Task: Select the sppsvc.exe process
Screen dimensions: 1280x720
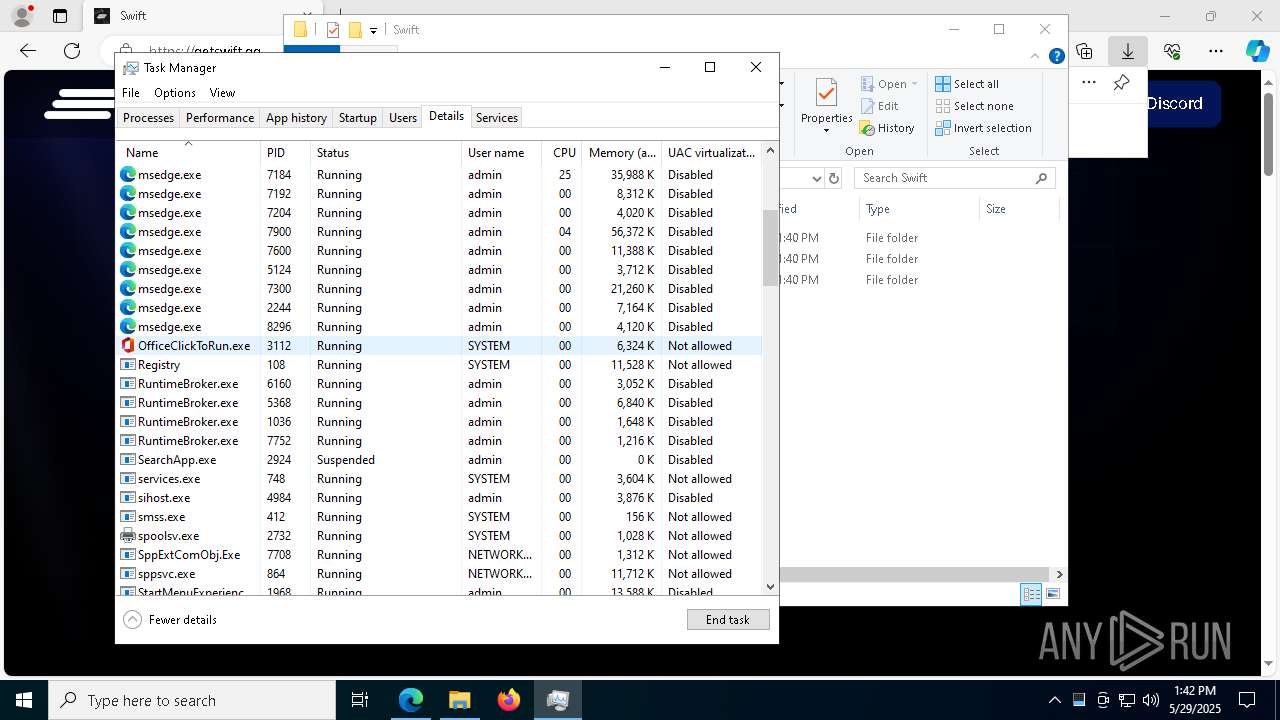Action: [440, 573]
